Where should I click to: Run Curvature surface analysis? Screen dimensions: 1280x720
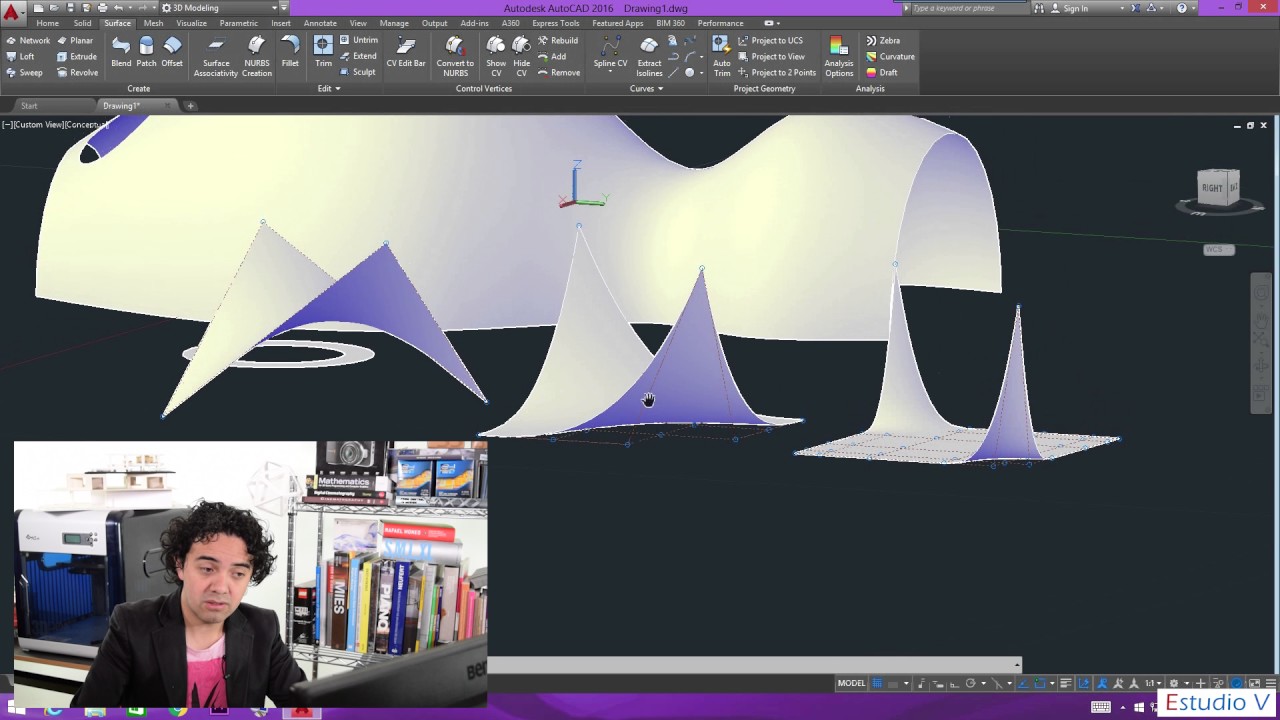pyautogui.click(x=890, y=57)
